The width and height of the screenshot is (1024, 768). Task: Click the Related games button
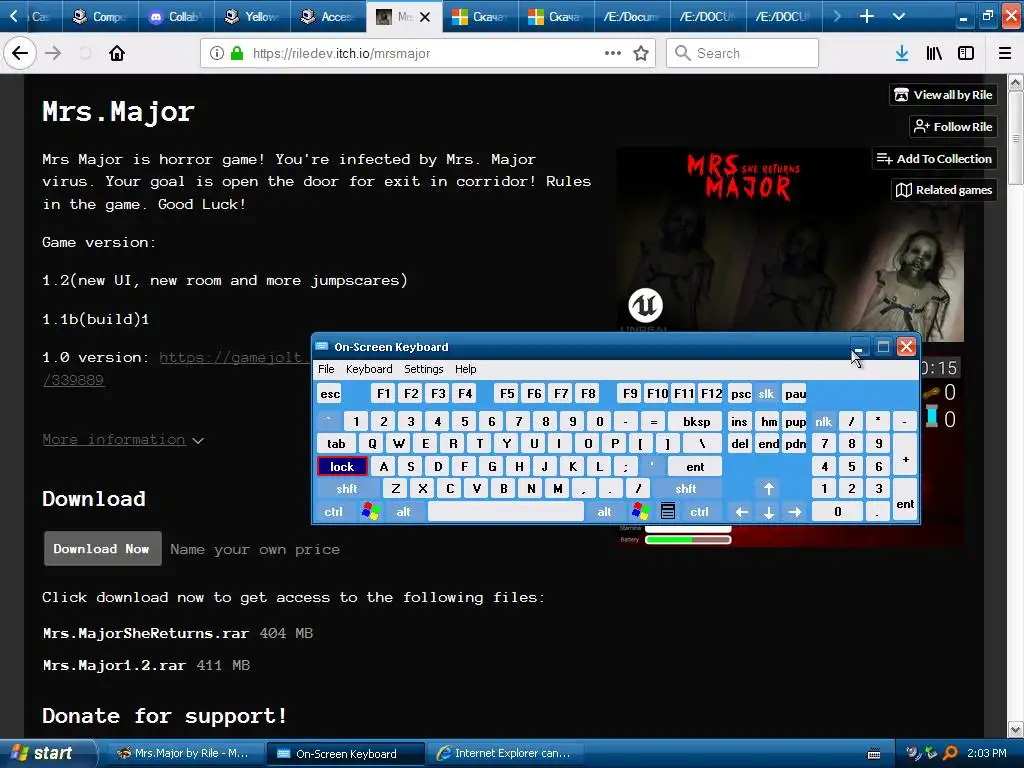pyautogui.click(x=944, y=190)
